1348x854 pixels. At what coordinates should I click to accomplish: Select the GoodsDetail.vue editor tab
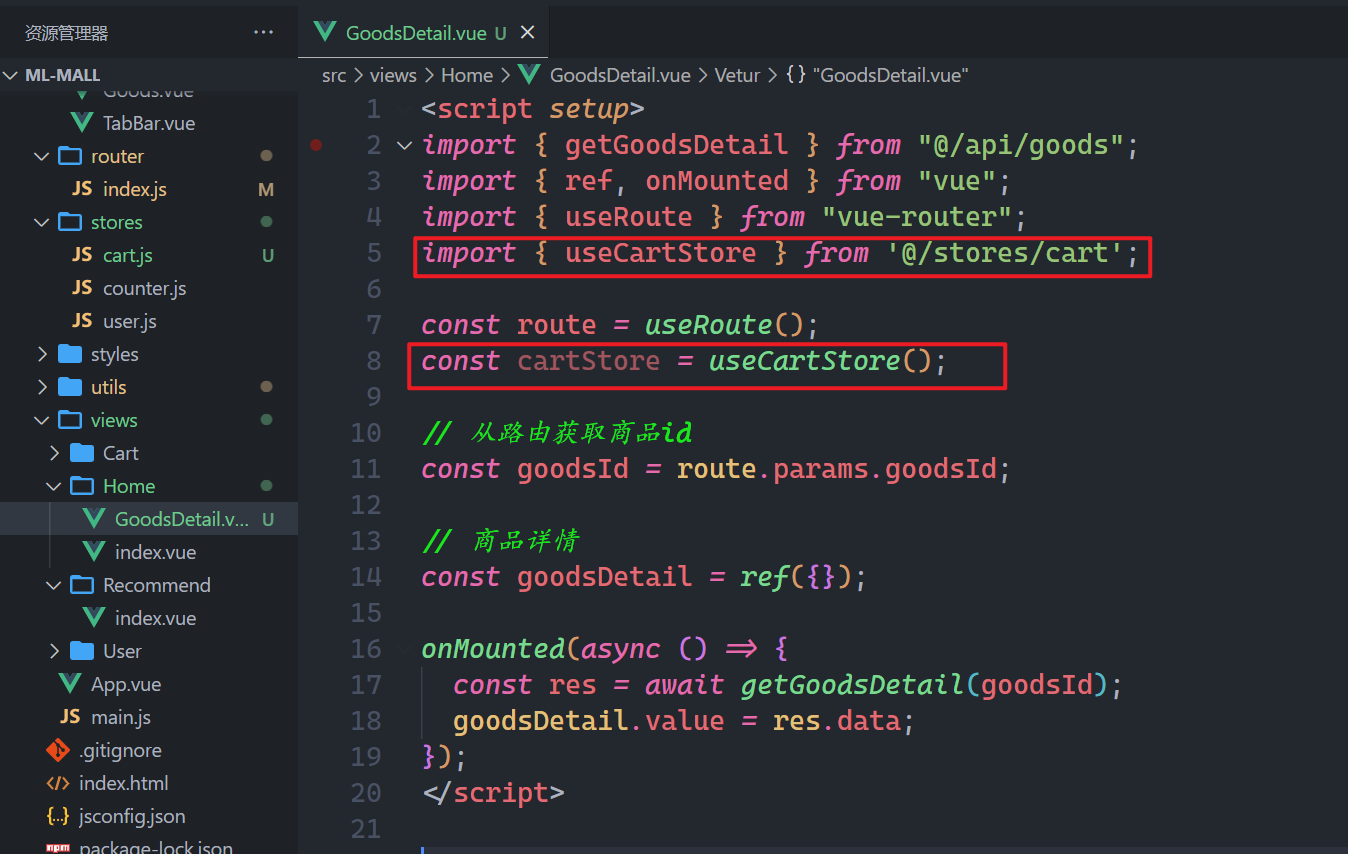coord(424,33)
